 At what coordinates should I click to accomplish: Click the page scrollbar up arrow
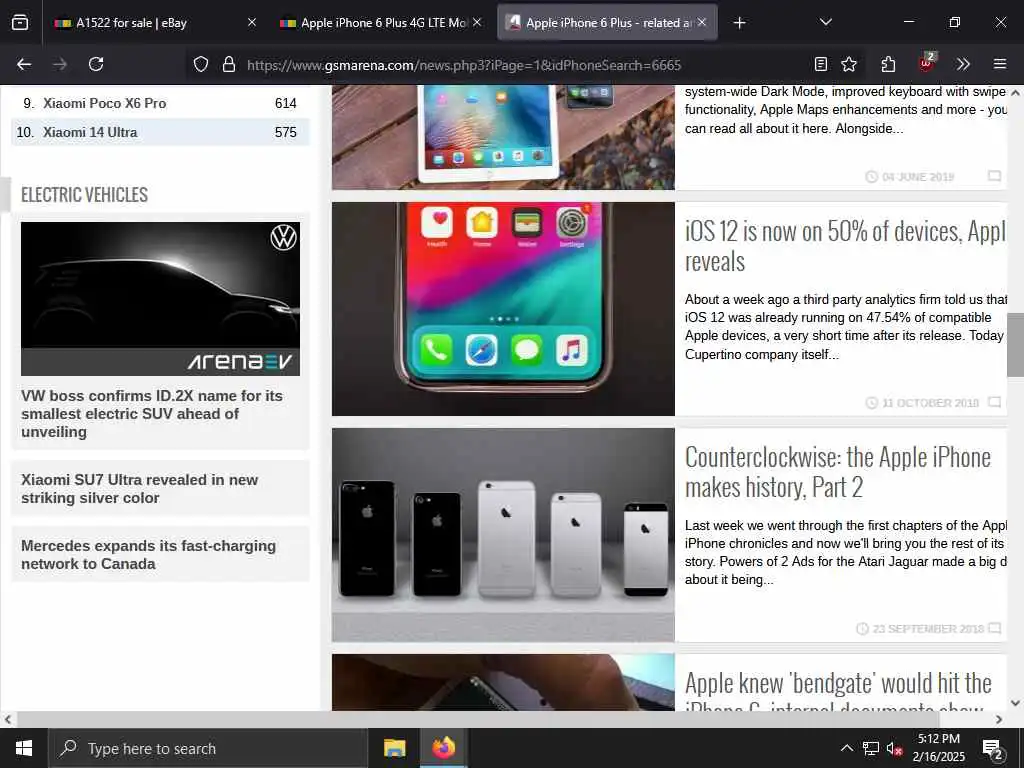coord(1016,93)
